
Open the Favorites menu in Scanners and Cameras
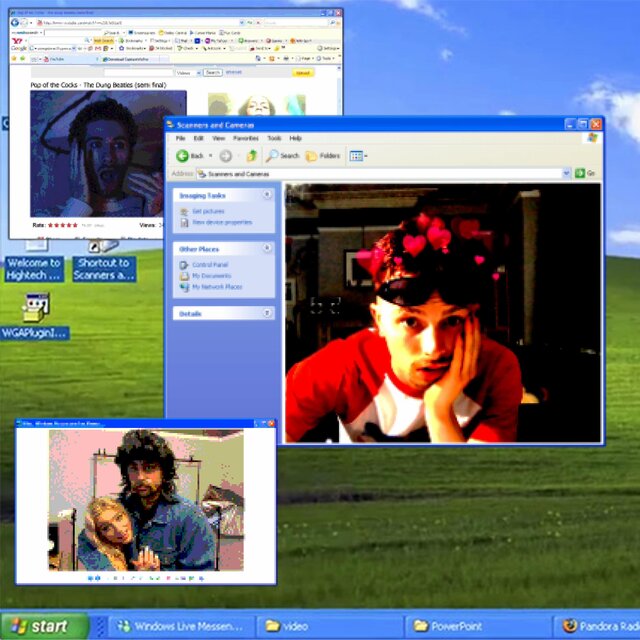246,138
